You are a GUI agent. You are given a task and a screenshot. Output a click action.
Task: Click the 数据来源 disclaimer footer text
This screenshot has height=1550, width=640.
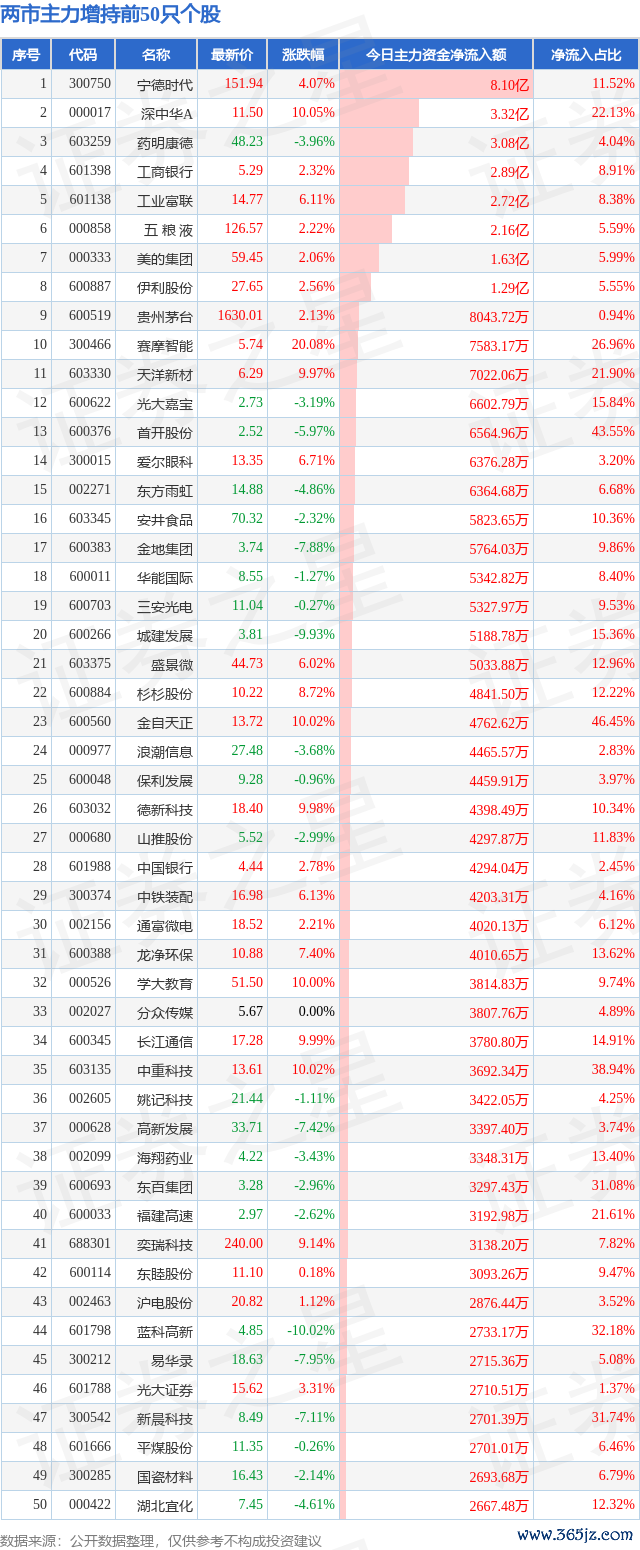pos(161,1541)
